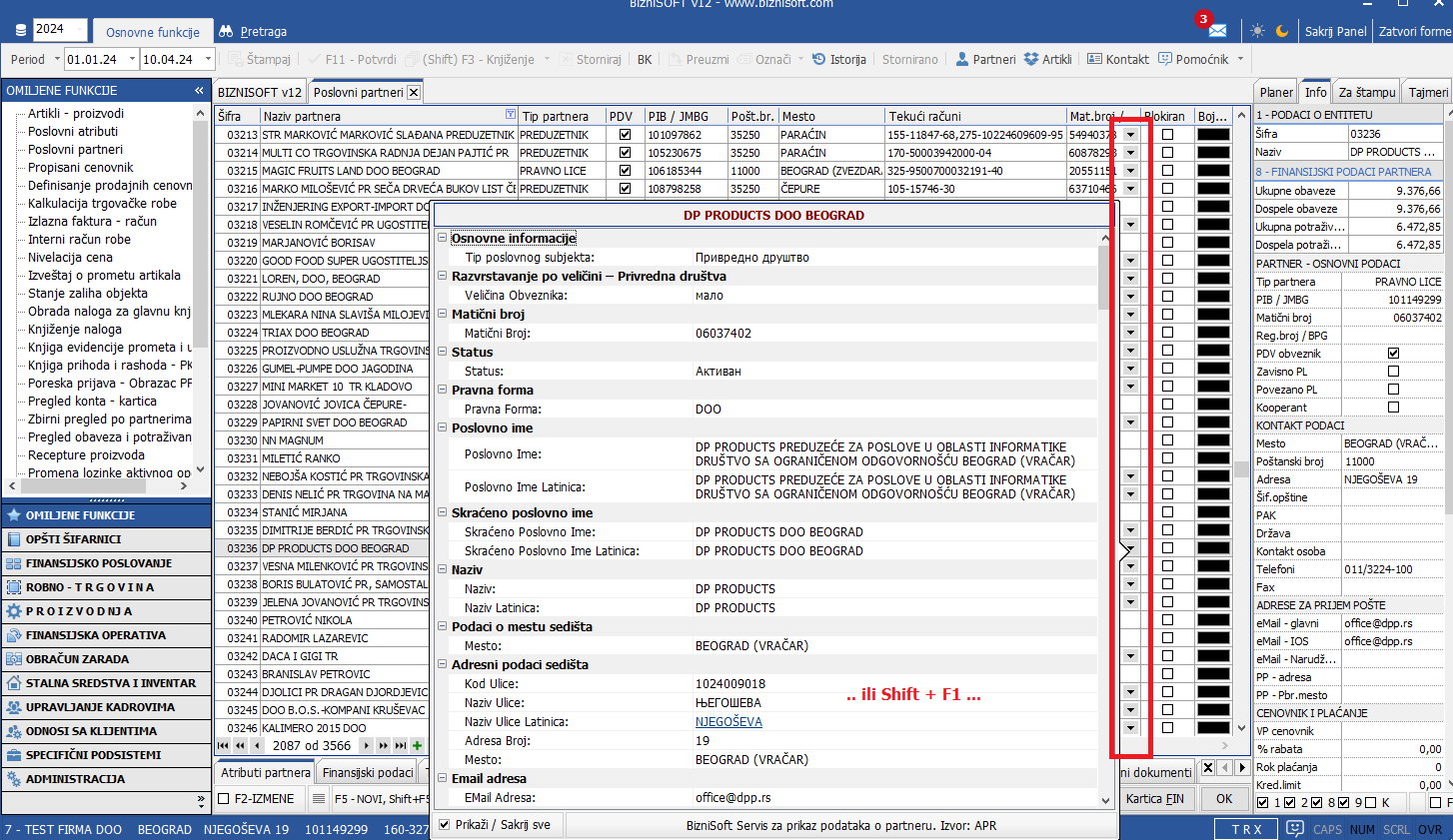Click black color swatch in first row
Screen dimensions: 1453x840
pyautogui.click(x=1213, y=135)
